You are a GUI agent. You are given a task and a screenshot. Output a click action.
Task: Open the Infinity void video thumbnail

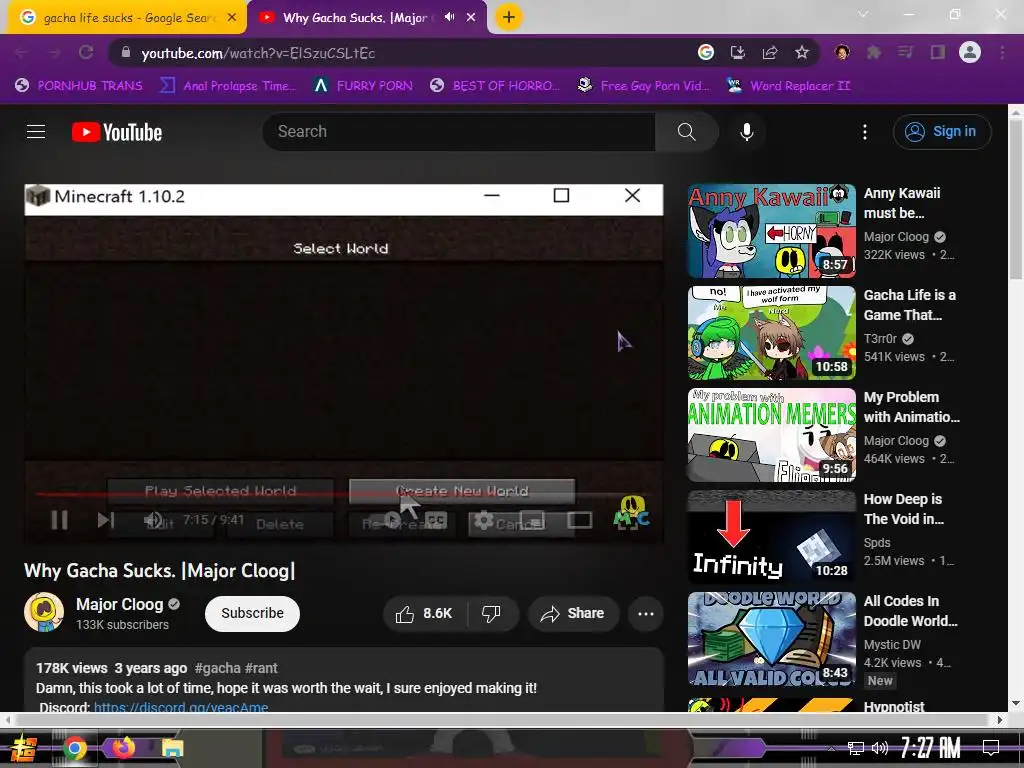(771, 537)
